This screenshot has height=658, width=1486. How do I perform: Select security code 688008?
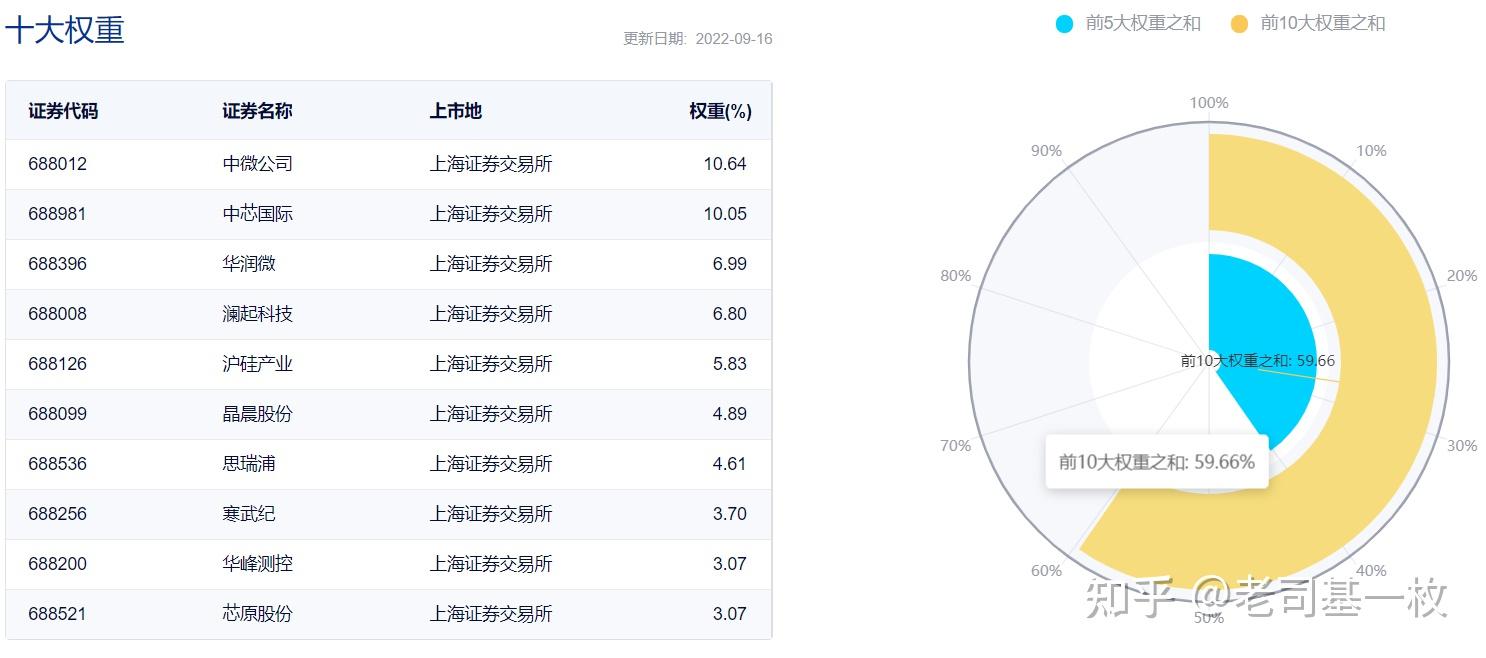point(58,314)
